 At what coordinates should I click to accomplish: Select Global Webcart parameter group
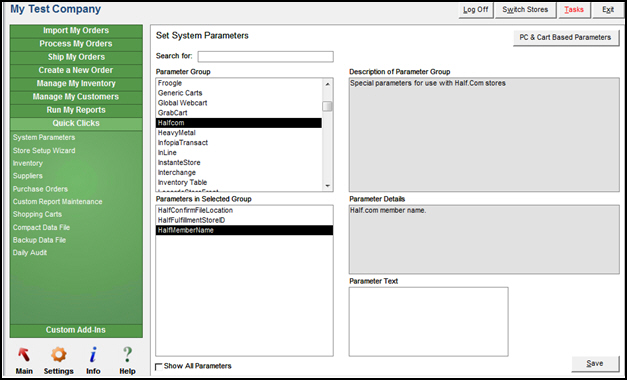(239, 103)
